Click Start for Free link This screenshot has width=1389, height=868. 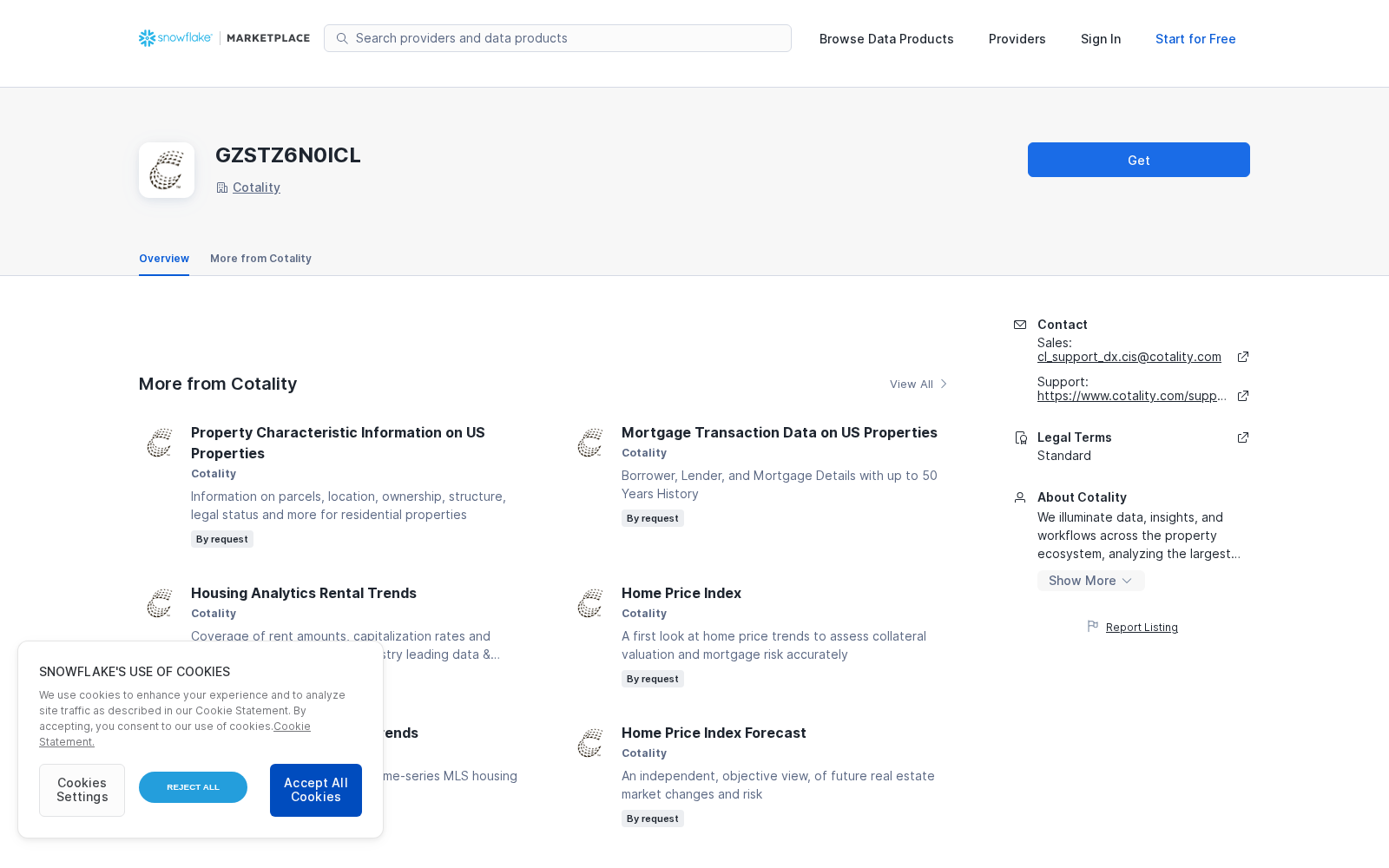tap(1195, 39)
